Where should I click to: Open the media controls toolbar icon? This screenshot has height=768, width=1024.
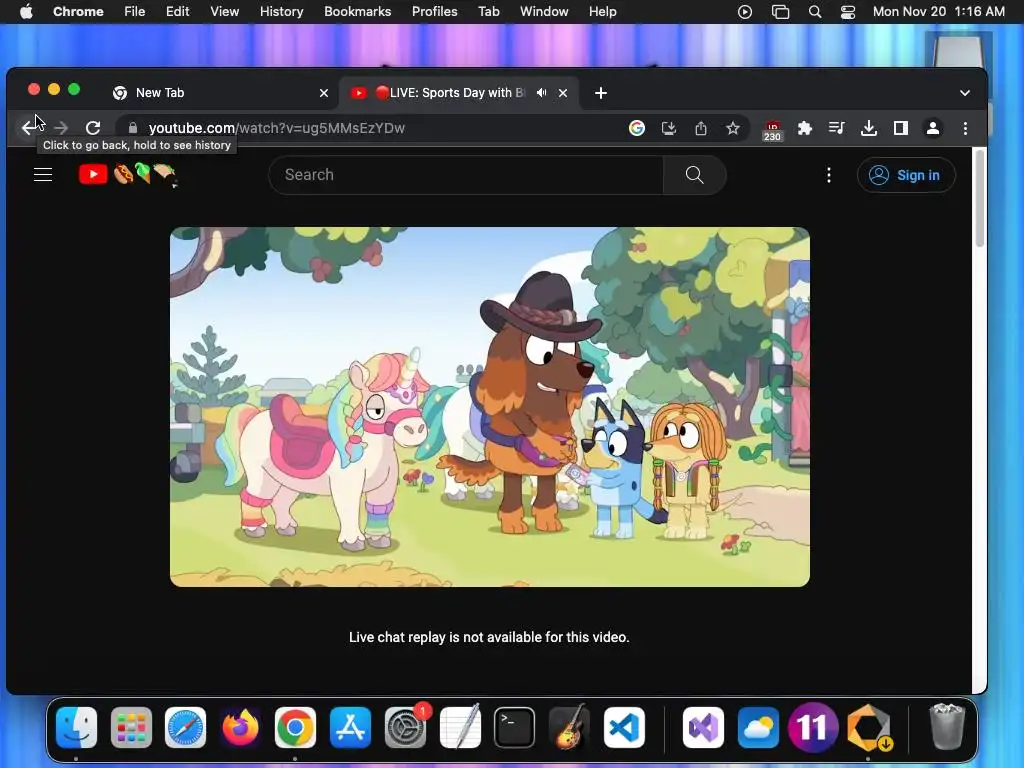pos(837,128)
